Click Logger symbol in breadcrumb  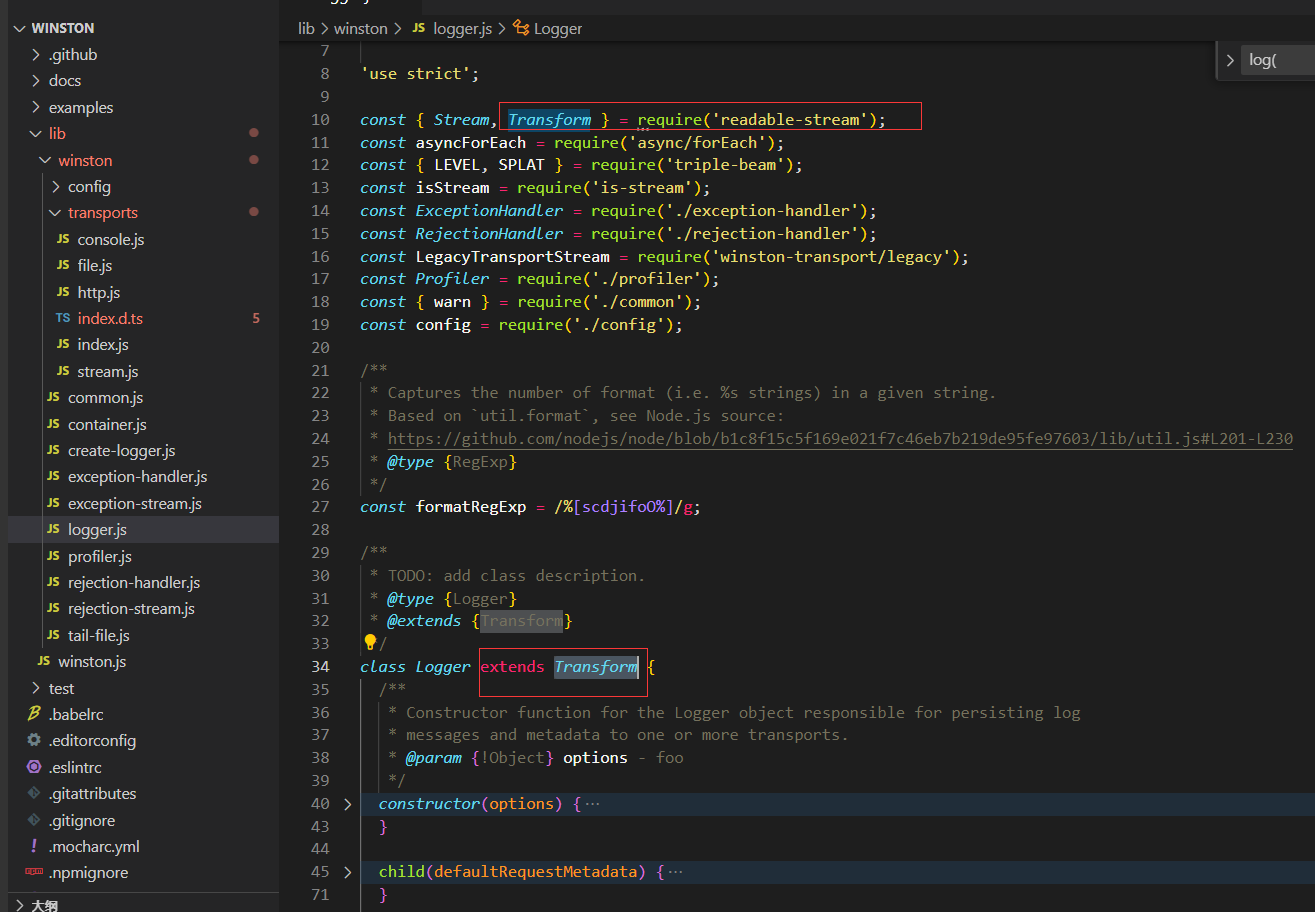click(557, 28)
